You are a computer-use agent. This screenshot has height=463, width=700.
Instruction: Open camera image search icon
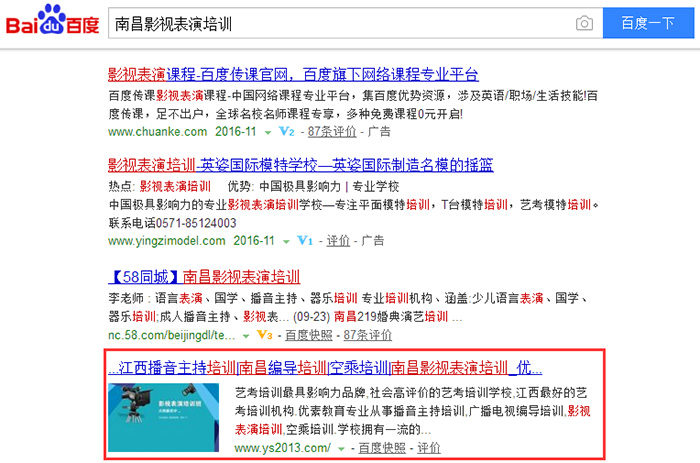tap(585, 23)
